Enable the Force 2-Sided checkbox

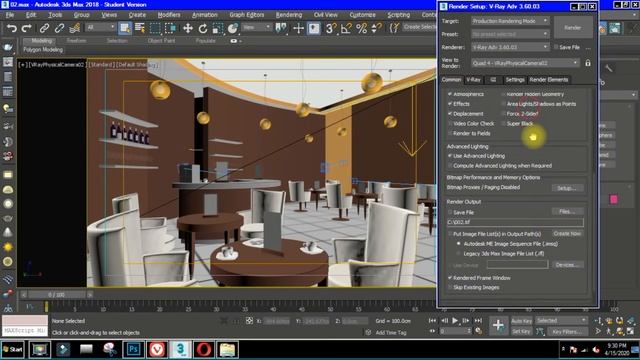click(x=503, y=113)
